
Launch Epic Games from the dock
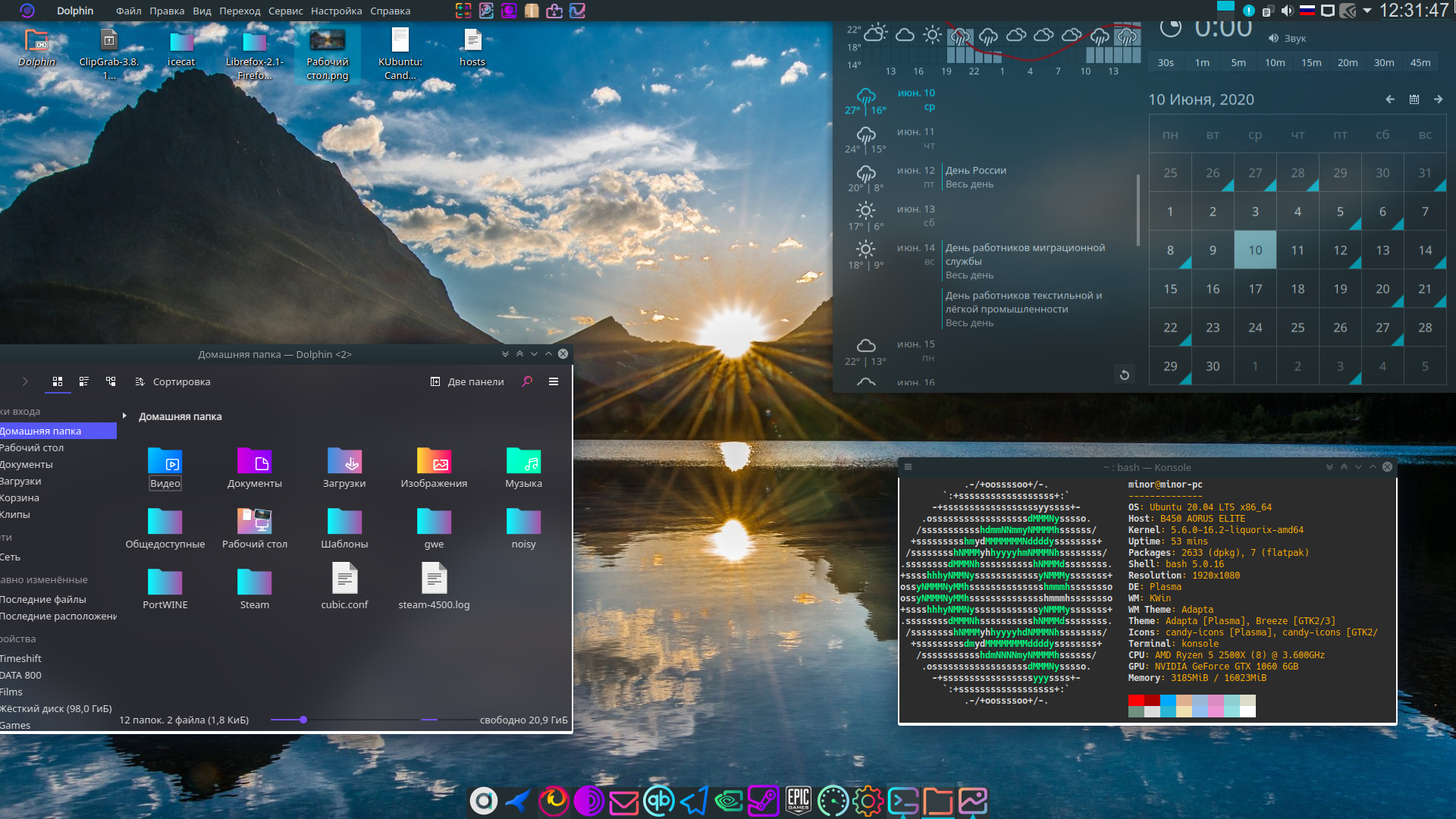coord(799,801)
